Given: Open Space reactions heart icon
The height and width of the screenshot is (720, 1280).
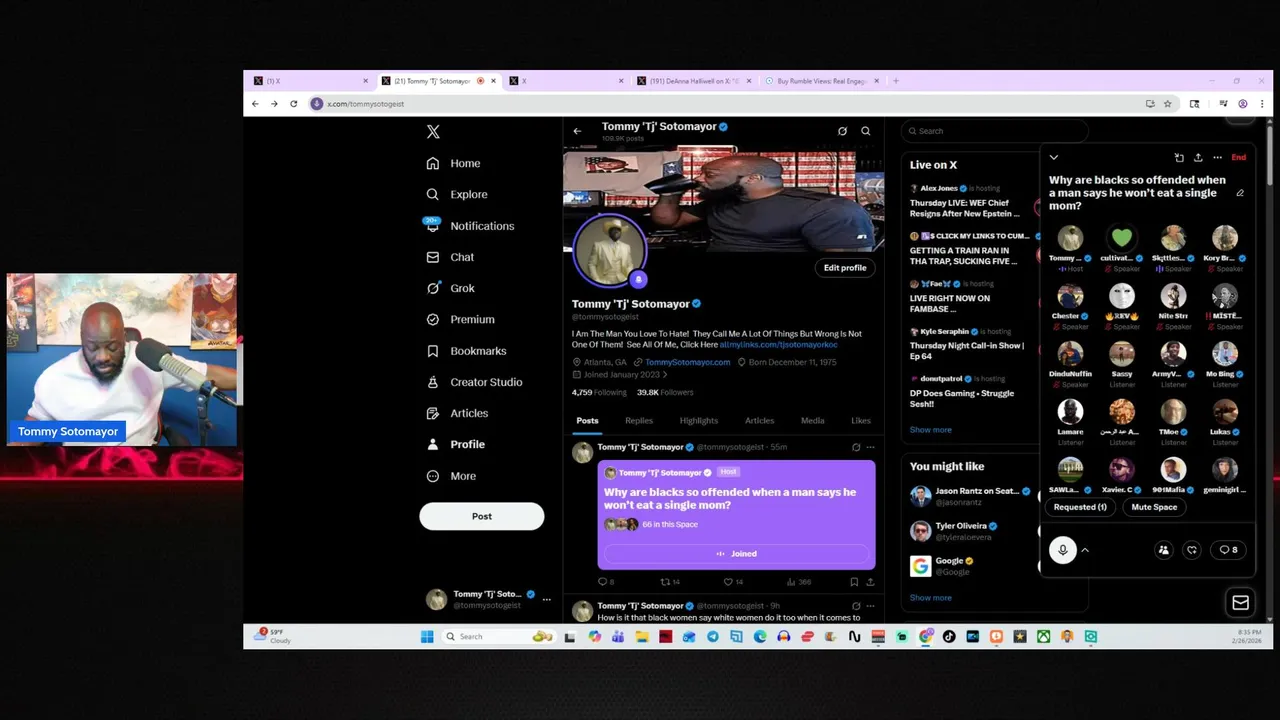Looking at the screenshot, I should [x=1192, y=550].
